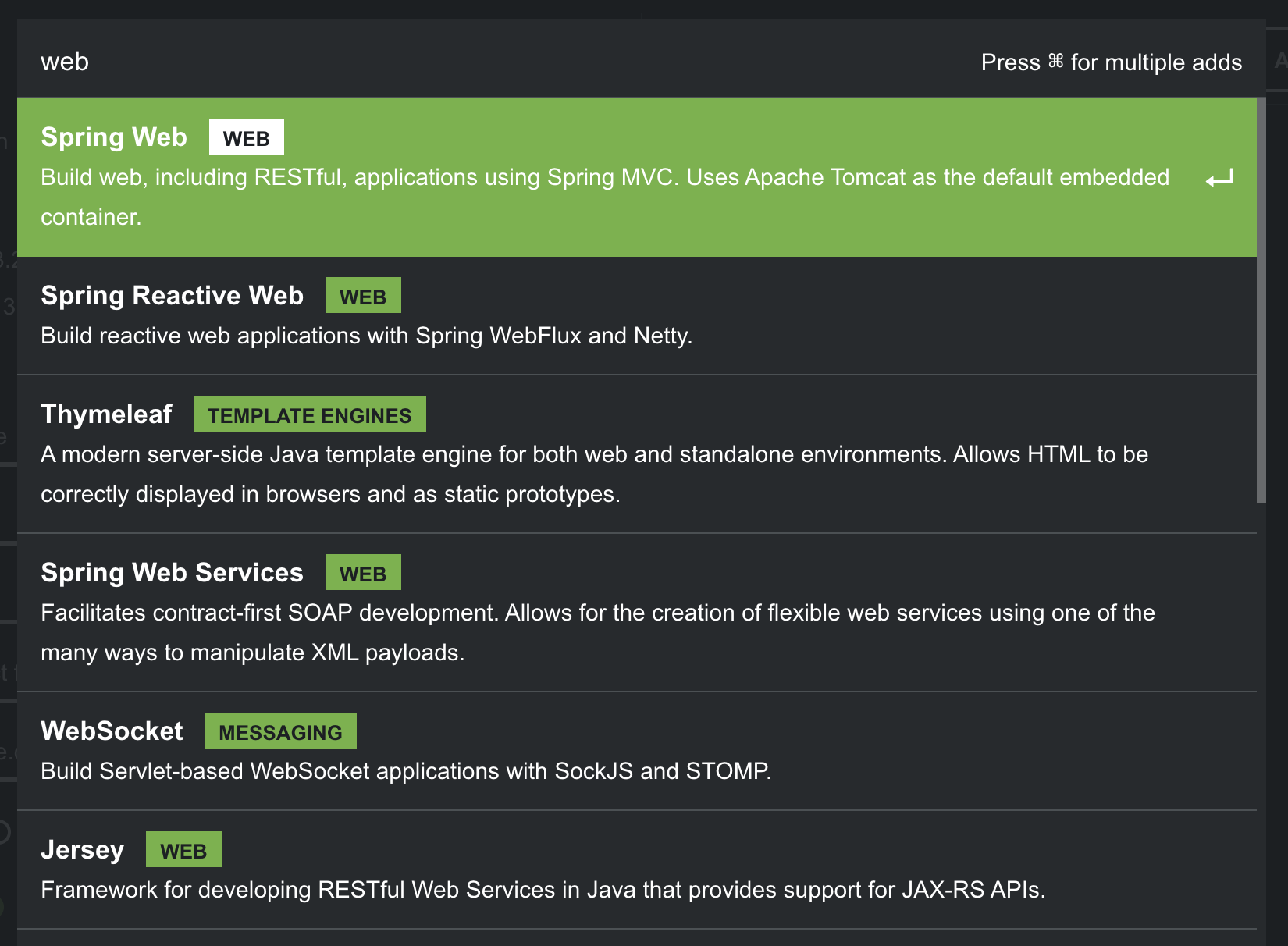Click the TEMPLATE ENGINES tag next to Thymeleaf
This screenshot has height=946, width=1288.
(x=310, y=414)
